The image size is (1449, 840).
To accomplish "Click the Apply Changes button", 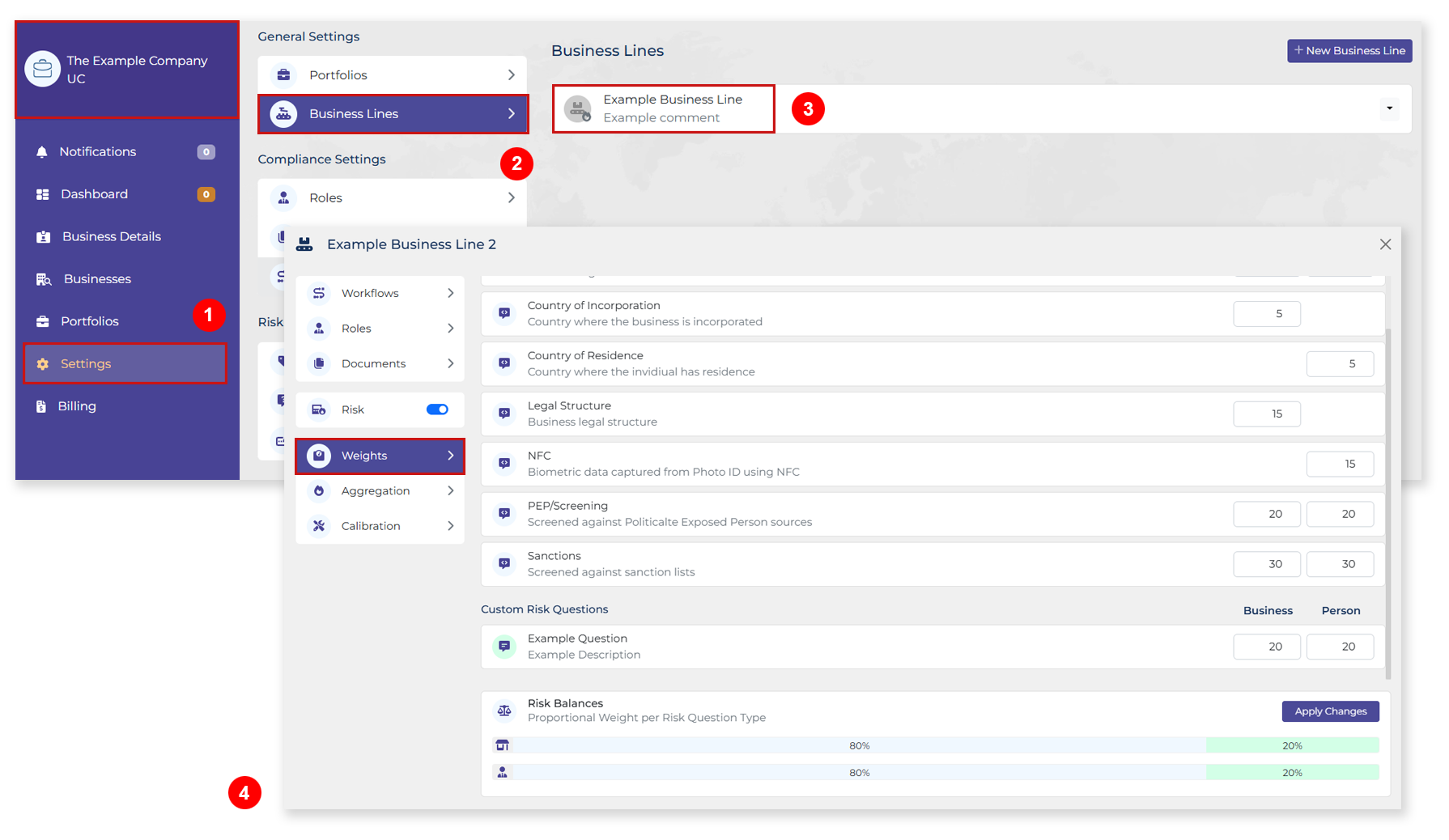I will [x=1331, y=711].
